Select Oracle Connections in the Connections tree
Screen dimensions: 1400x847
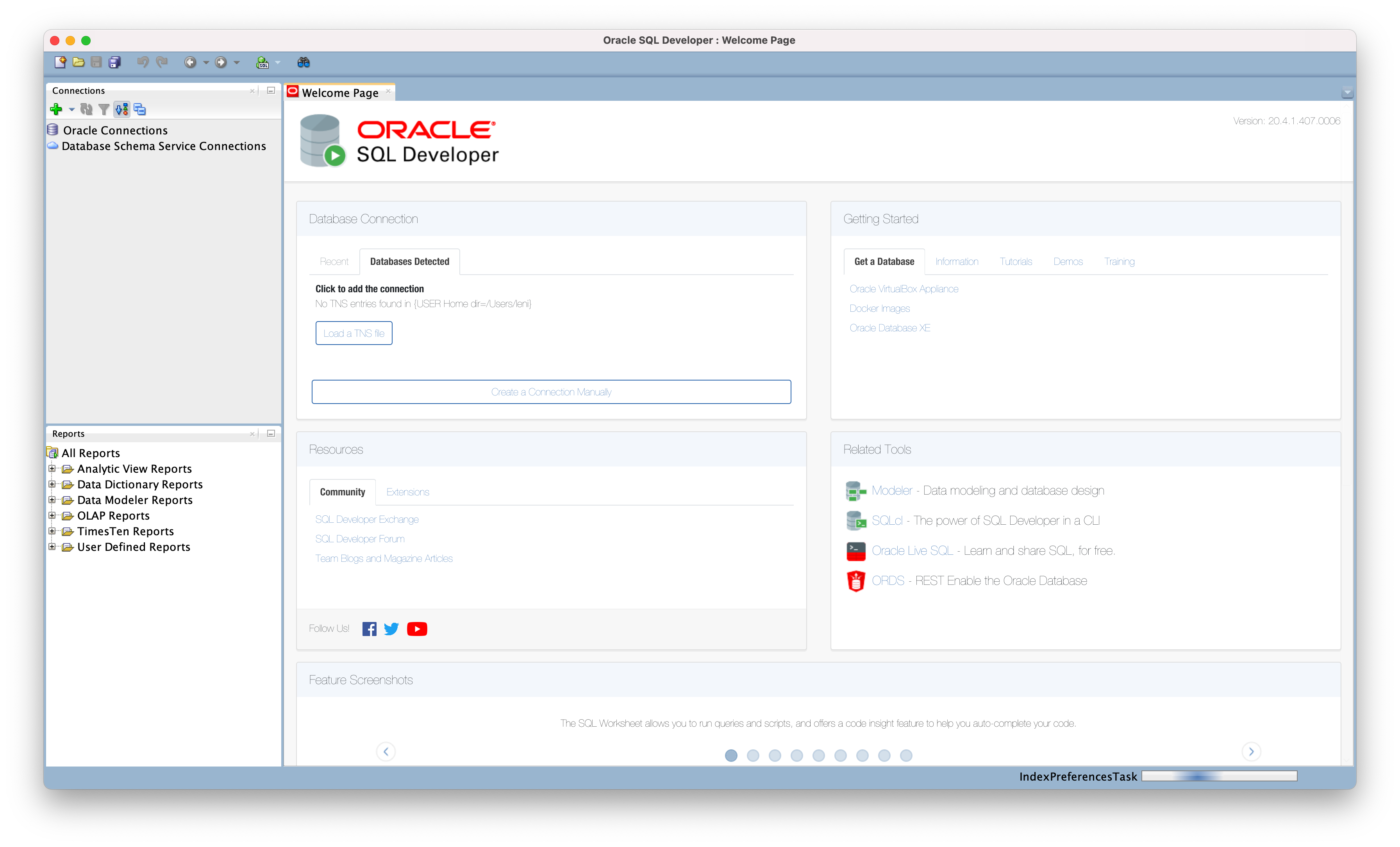(115, 130)
